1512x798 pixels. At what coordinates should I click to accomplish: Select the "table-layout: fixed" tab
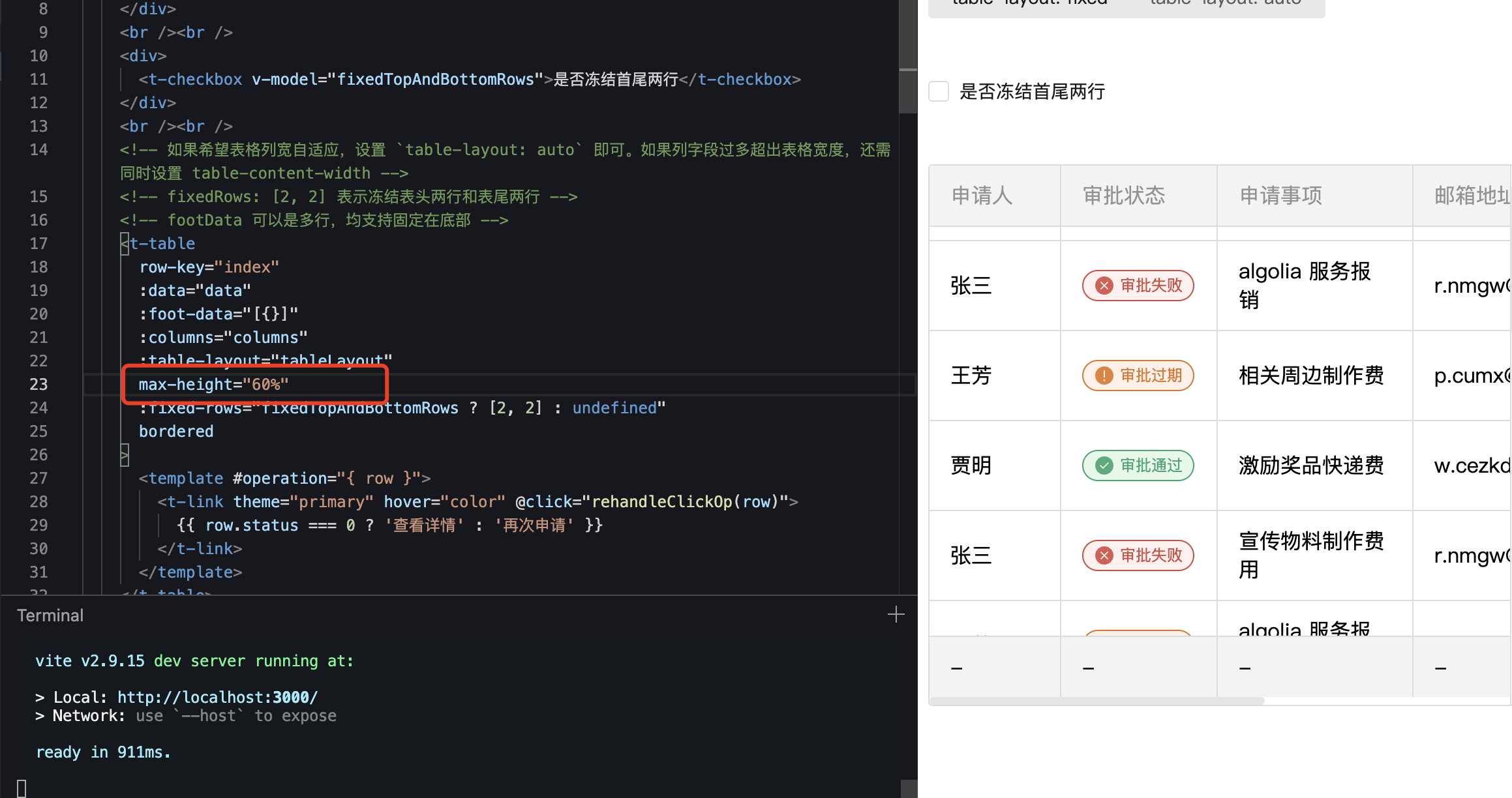(1029, 4)
